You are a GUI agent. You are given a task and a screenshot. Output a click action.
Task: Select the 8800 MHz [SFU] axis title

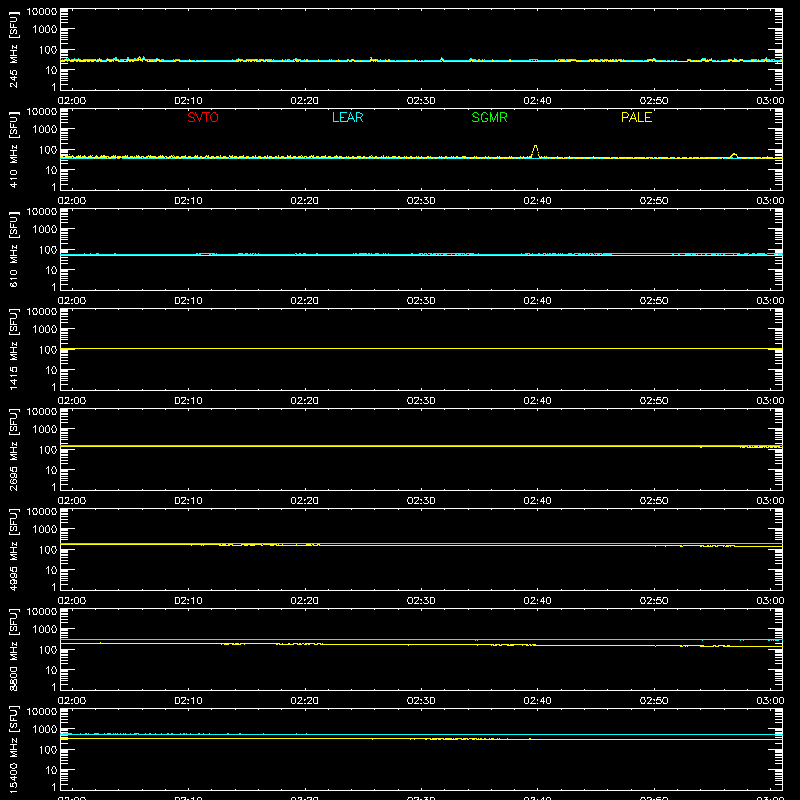click(x=14, y=650)
